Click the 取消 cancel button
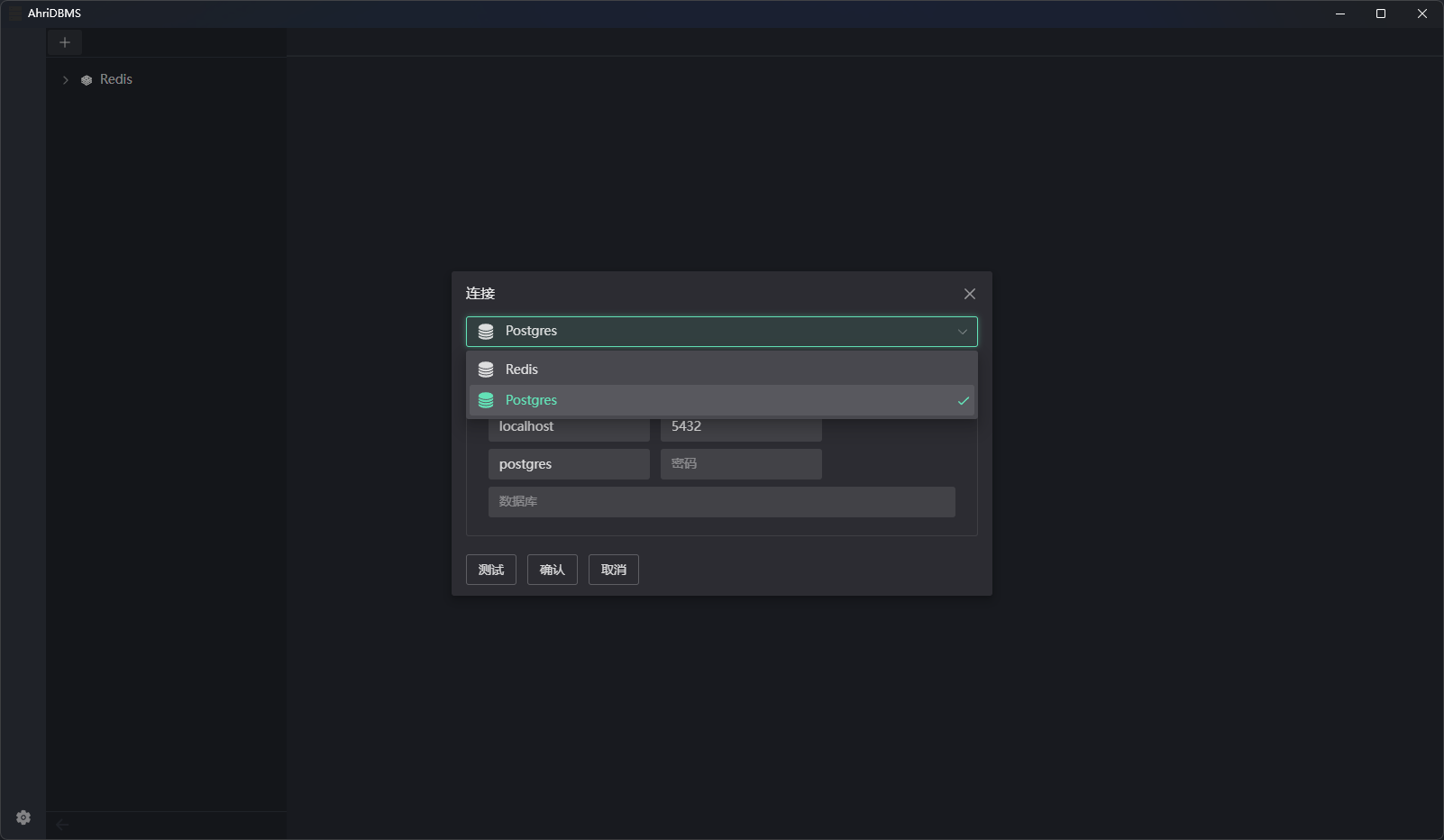 [614, 570]
